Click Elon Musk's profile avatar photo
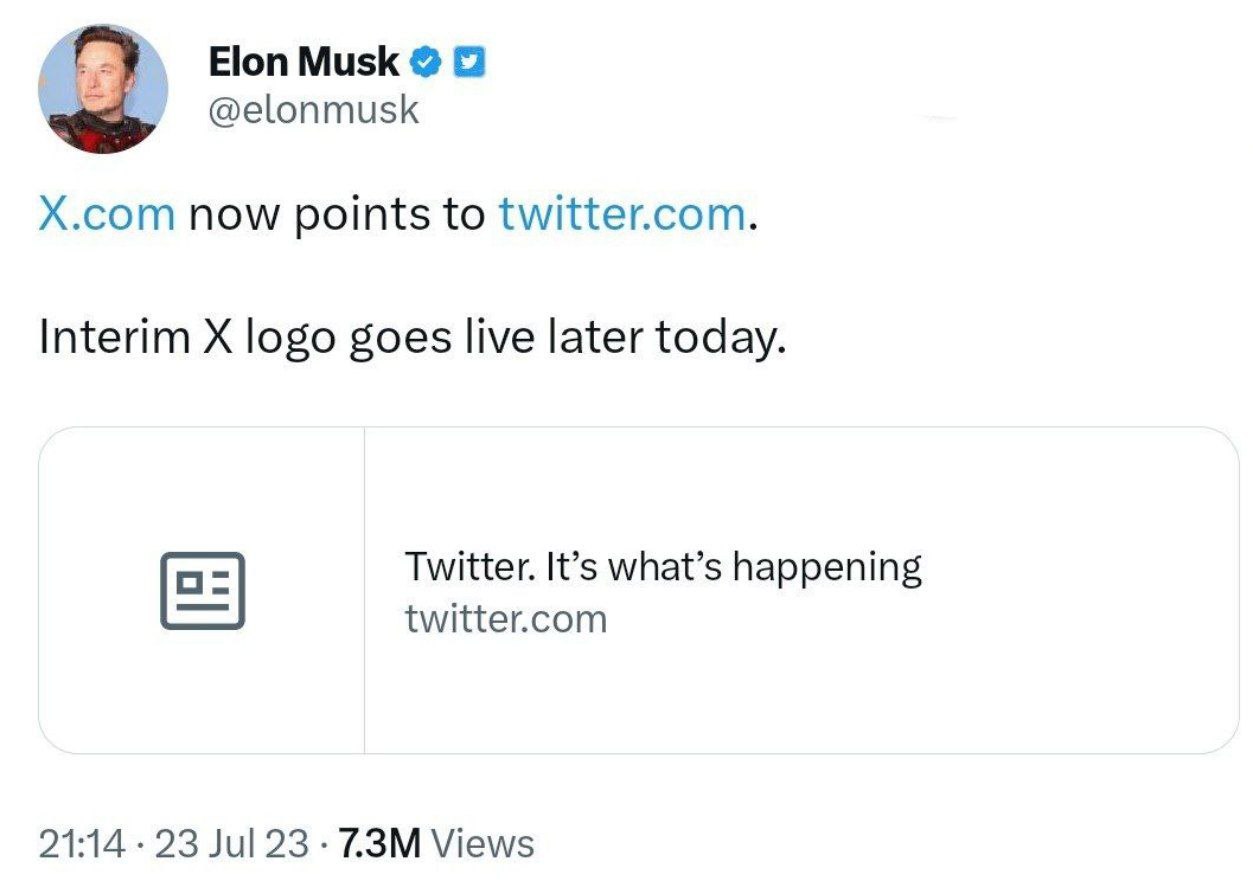Screen dimensions: 1253x881 103,89
